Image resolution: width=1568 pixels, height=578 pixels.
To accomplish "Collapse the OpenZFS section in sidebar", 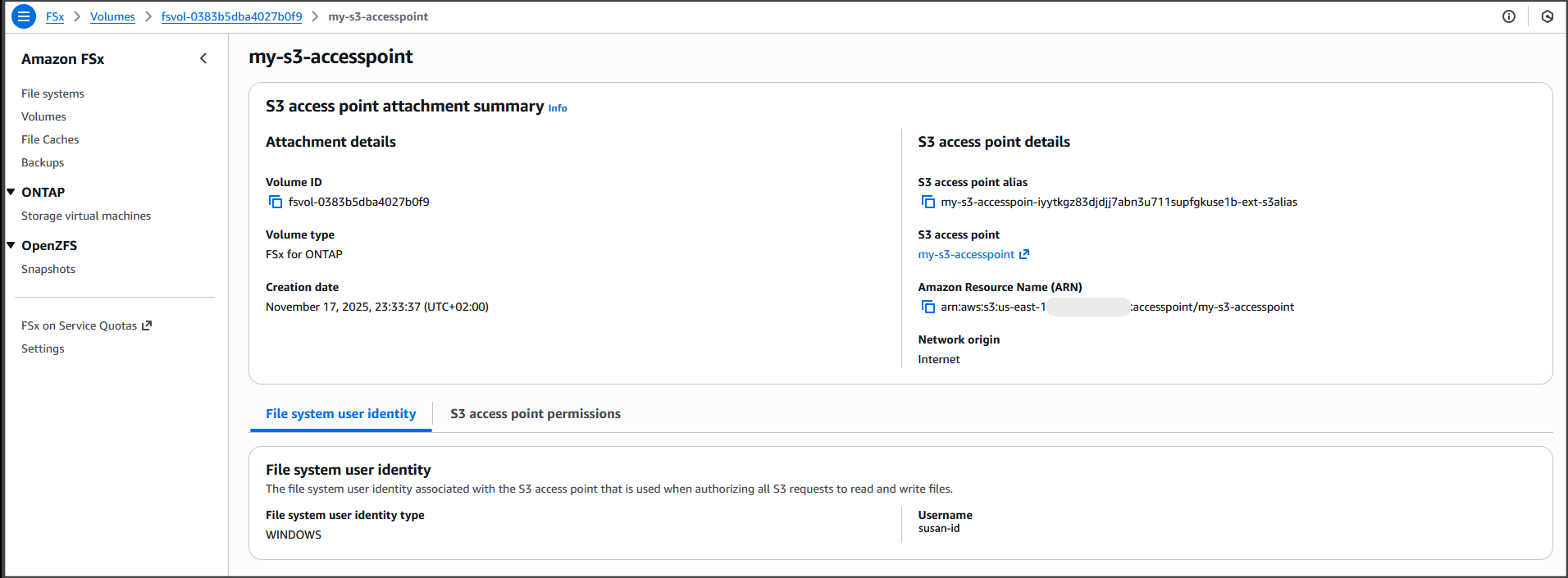I will coord(11,245).
